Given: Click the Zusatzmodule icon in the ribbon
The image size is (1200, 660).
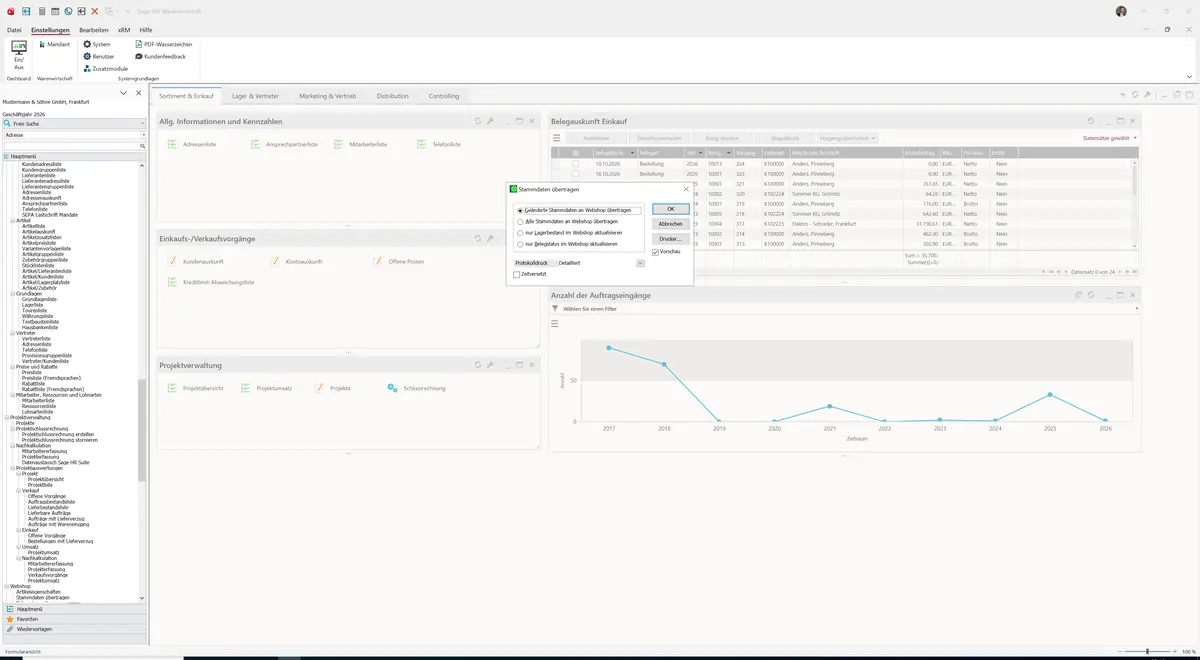Looking at the screenshot, I should [x=87, y=68].
